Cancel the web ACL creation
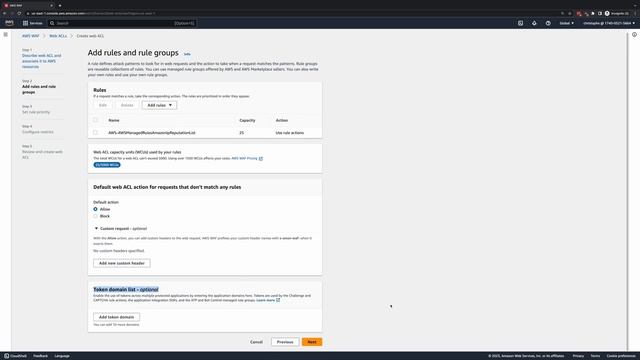Viewport: 640px width, 360px height. tap(256, 342)
